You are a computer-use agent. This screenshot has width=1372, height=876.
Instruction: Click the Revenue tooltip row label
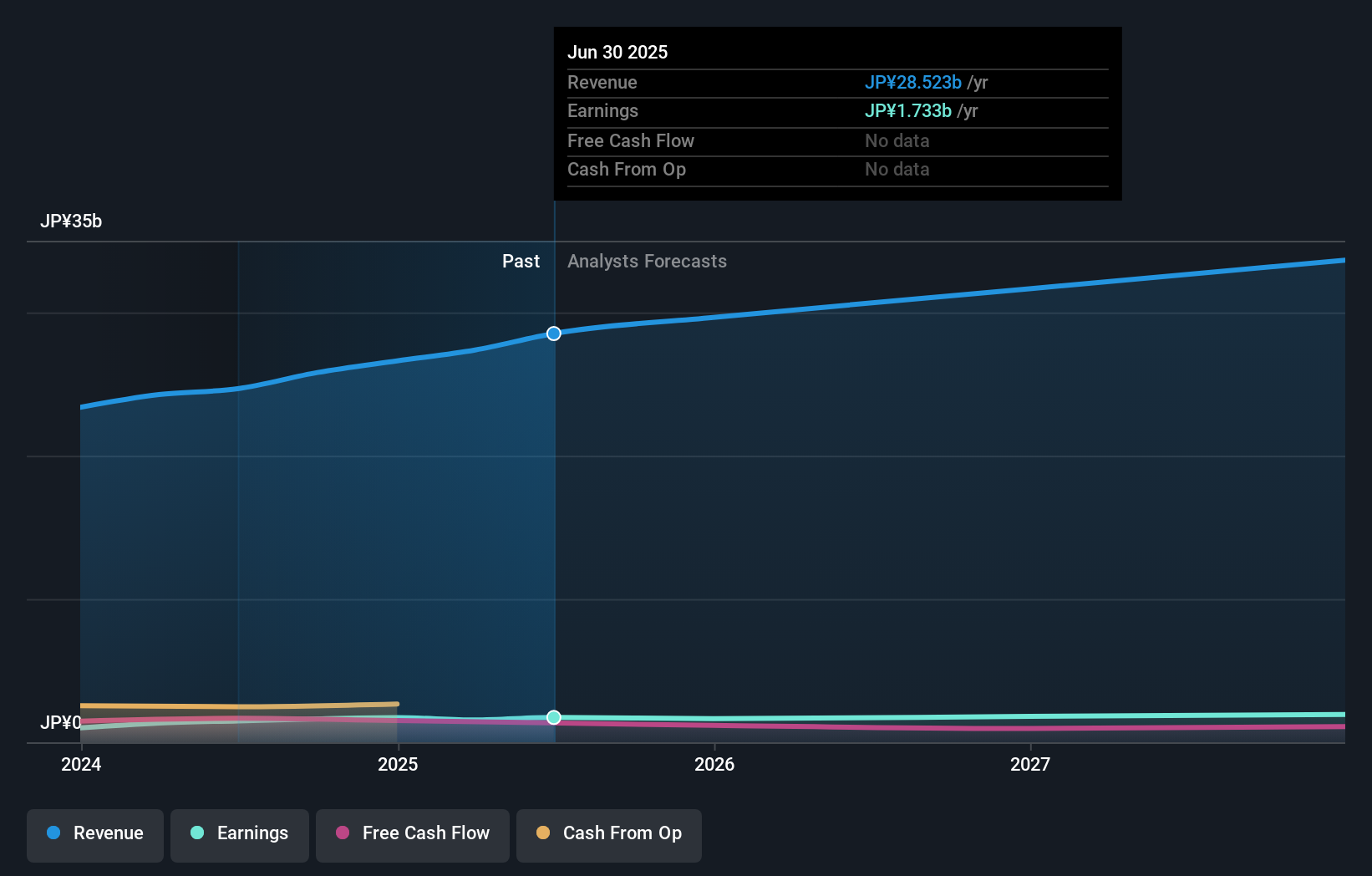[602, 82]
